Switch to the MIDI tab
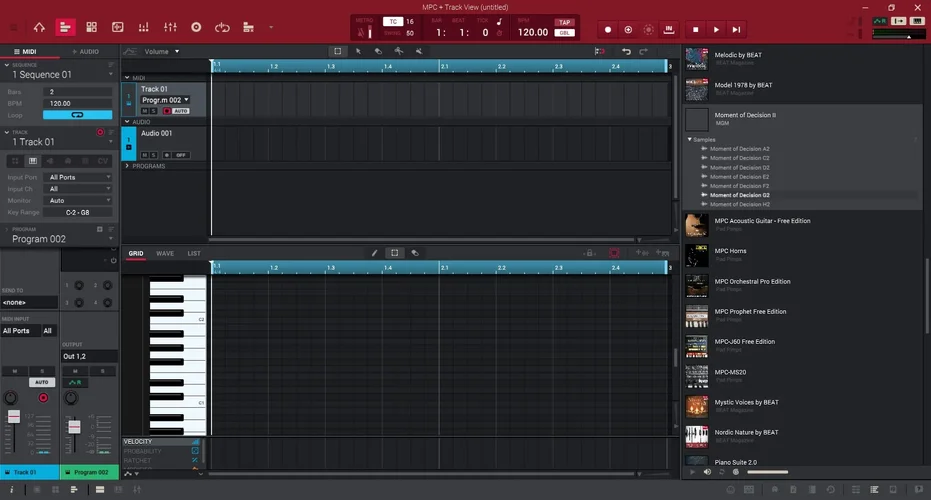931x500 pixels. (x=25, y=52)
